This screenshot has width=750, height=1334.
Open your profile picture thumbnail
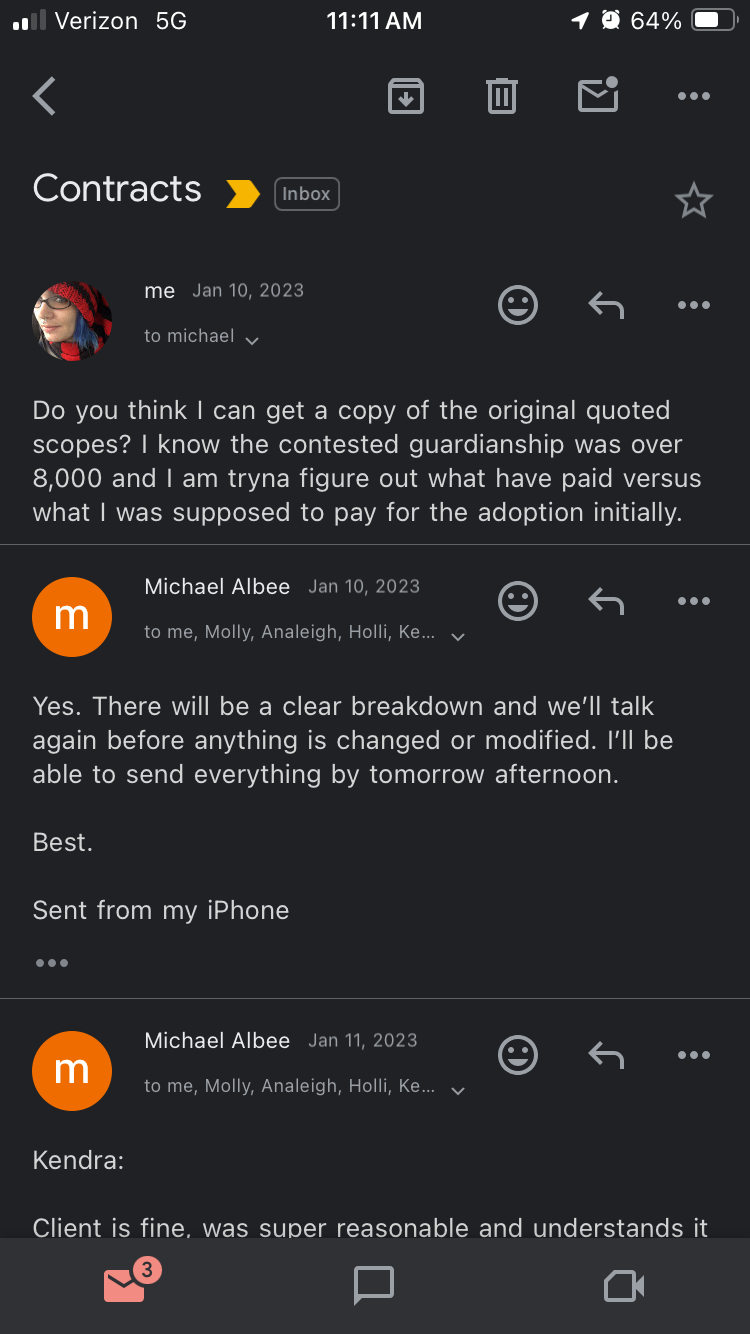pyautogui.click(x=72, y=320)
